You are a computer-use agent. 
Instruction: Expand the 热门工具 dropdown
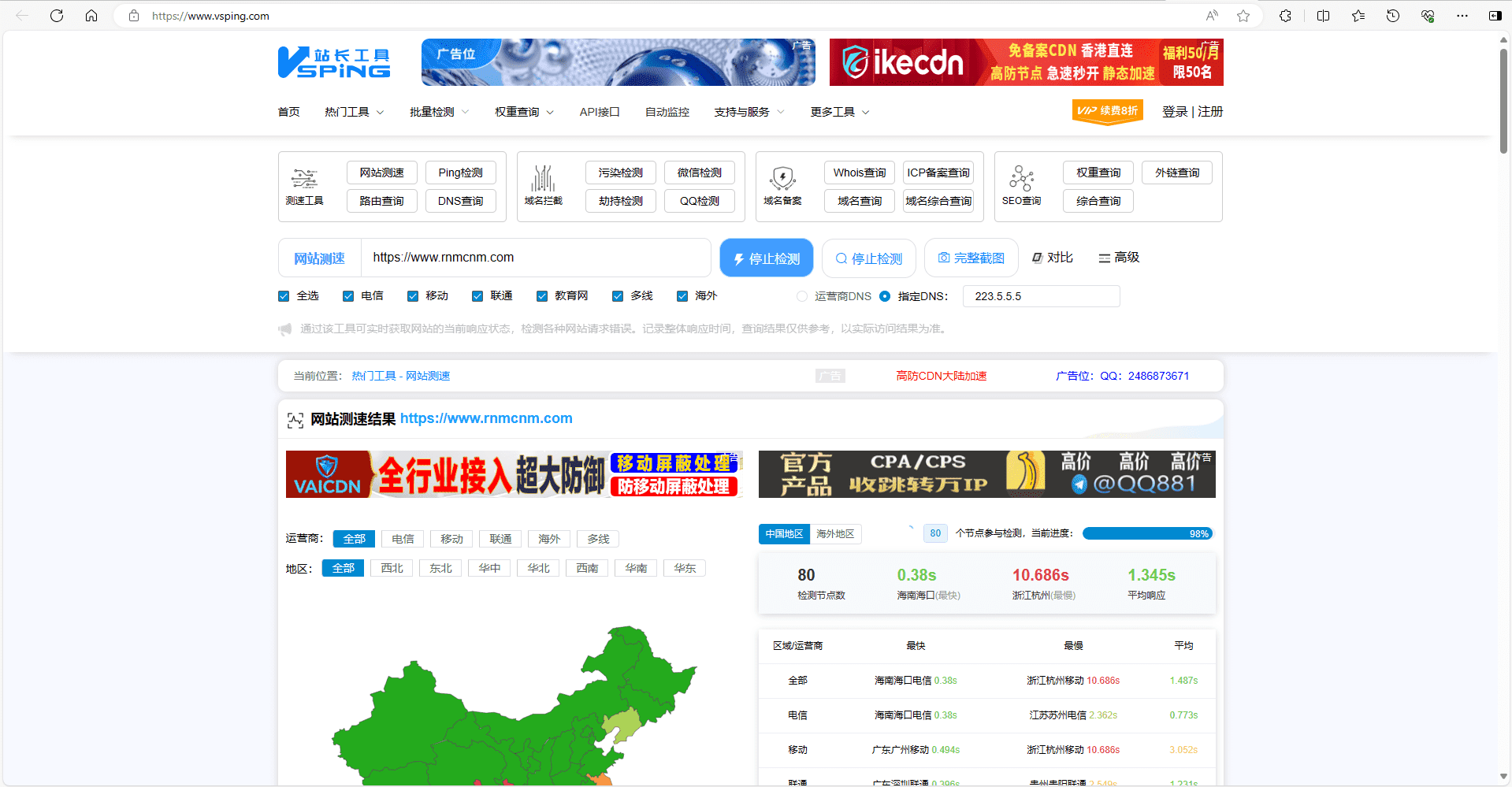(353, 111)
